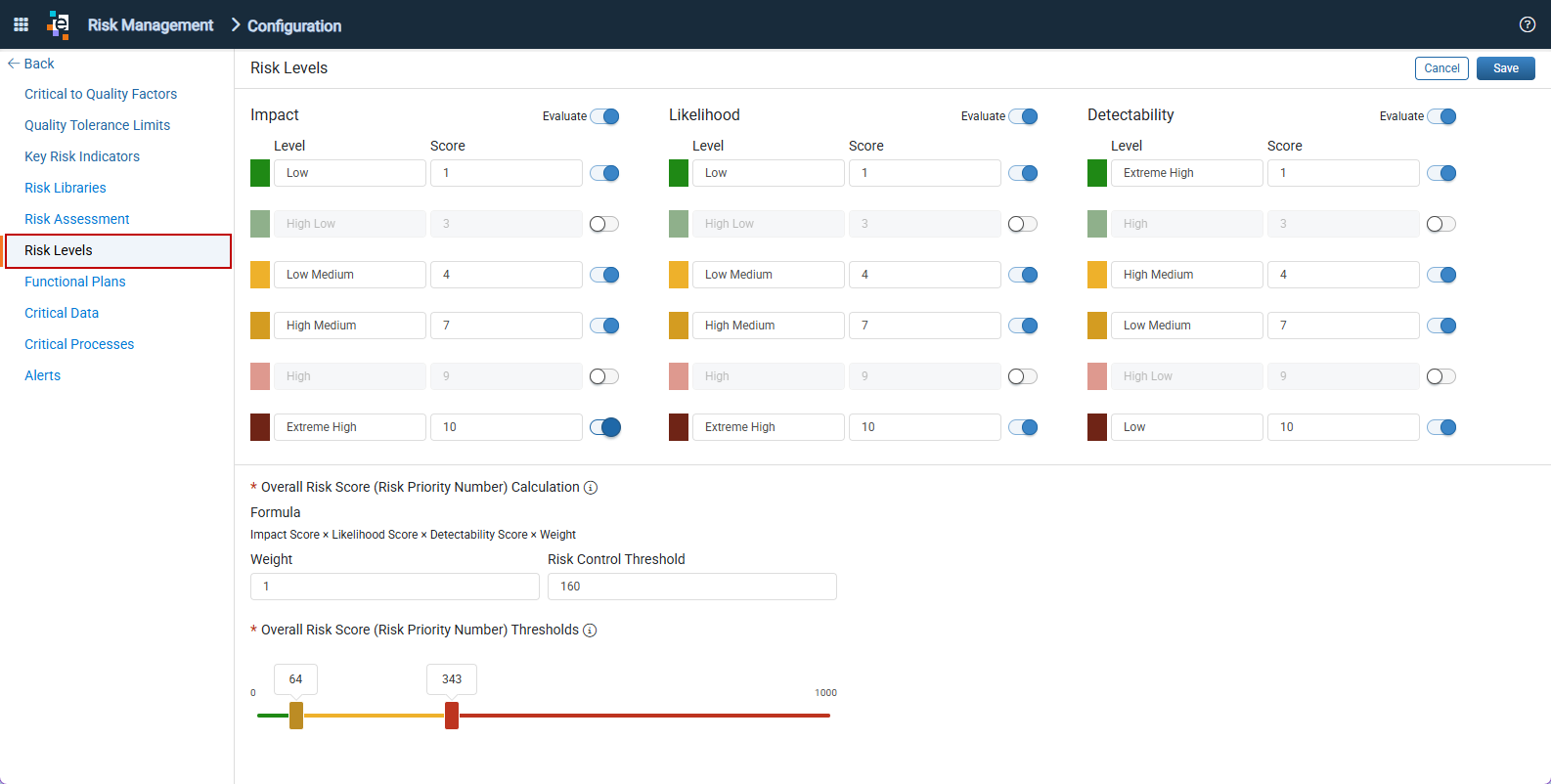The image size is (1551, 784).
Task: Click the dark red Extreme High Impact swatch
Action: 260,427
